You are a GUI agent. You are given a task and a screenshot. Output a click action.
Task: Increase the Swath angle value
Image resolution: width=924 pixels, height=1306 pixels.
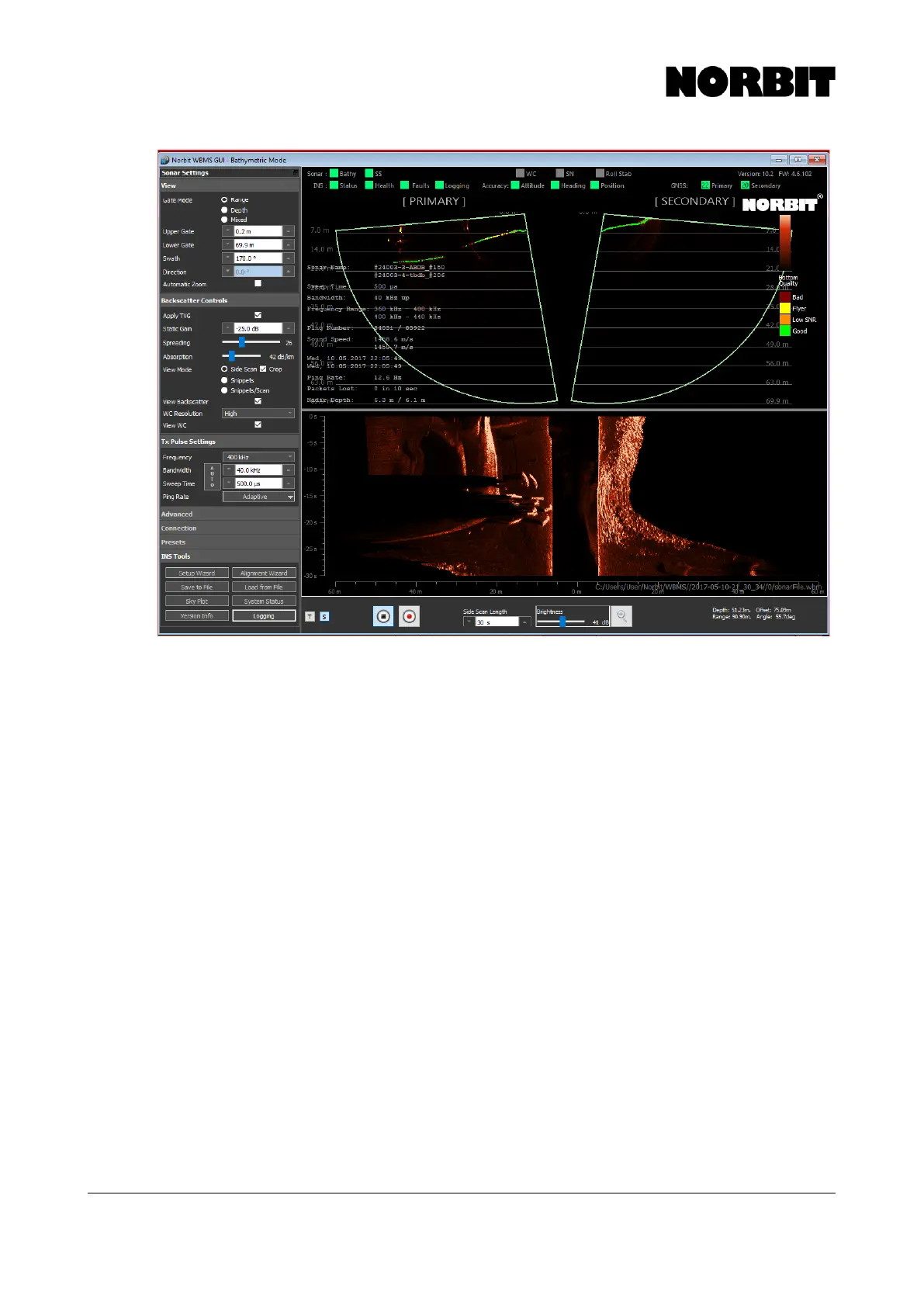pyautogui.click(x=289, y=258)
